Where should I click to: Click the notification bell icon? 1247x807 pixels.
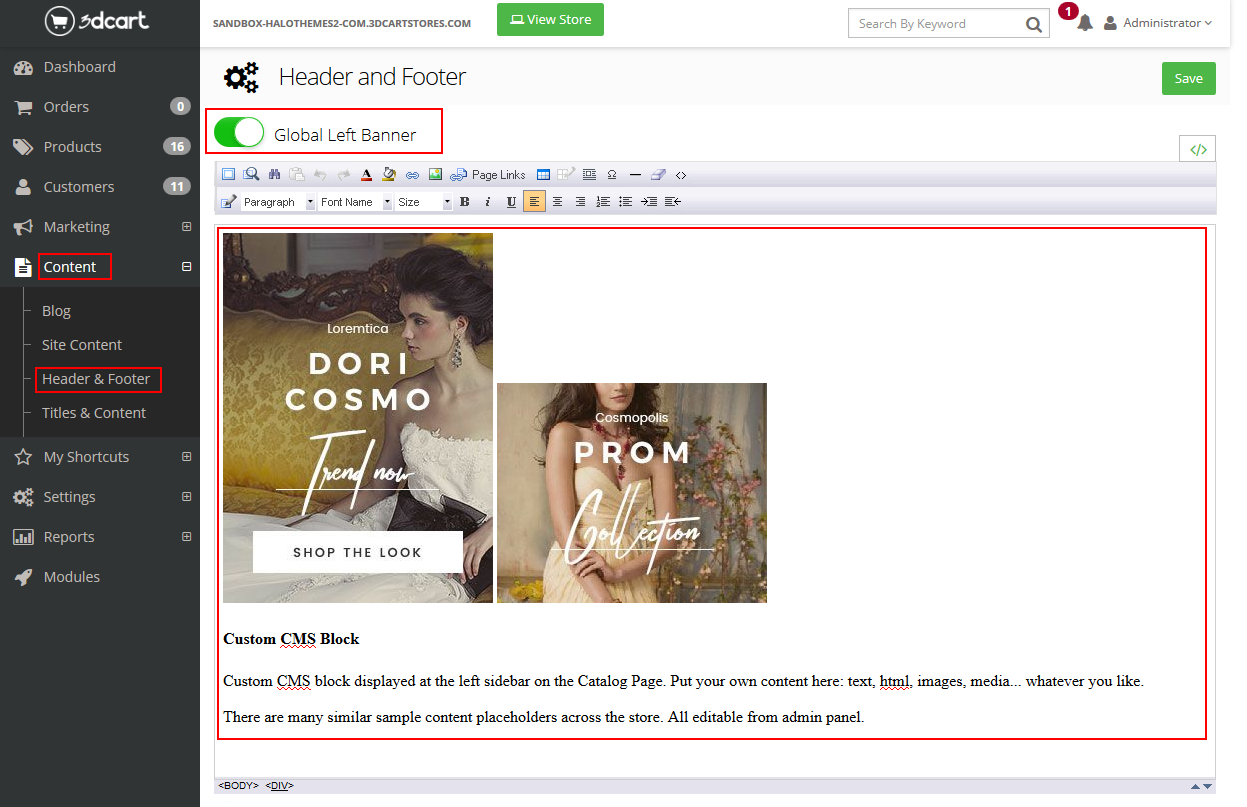[x=1085, y=23]
